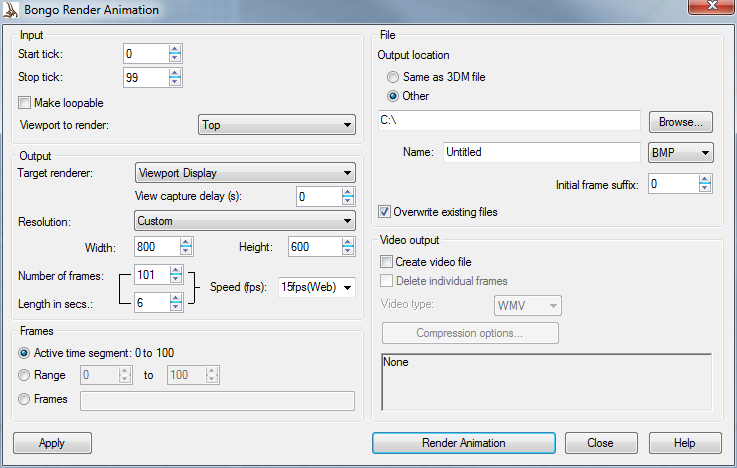This screenshot has height=468, width=737.
Task: Select Same as 3DM file option
Action: (393, 77)
